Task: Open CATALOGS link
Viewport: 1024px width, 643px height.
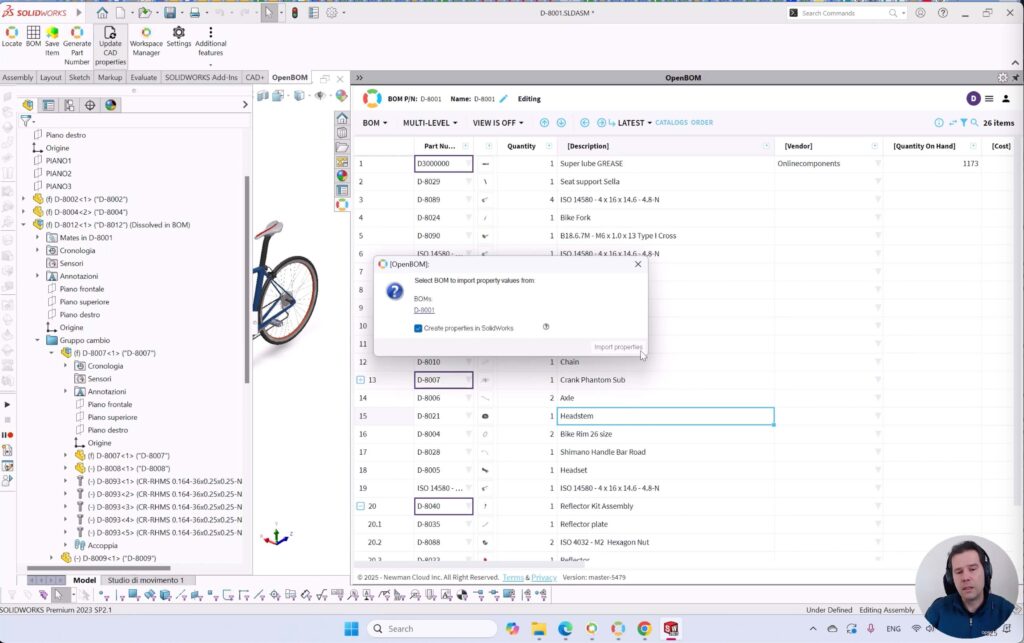Action: (x=671, y=123)
